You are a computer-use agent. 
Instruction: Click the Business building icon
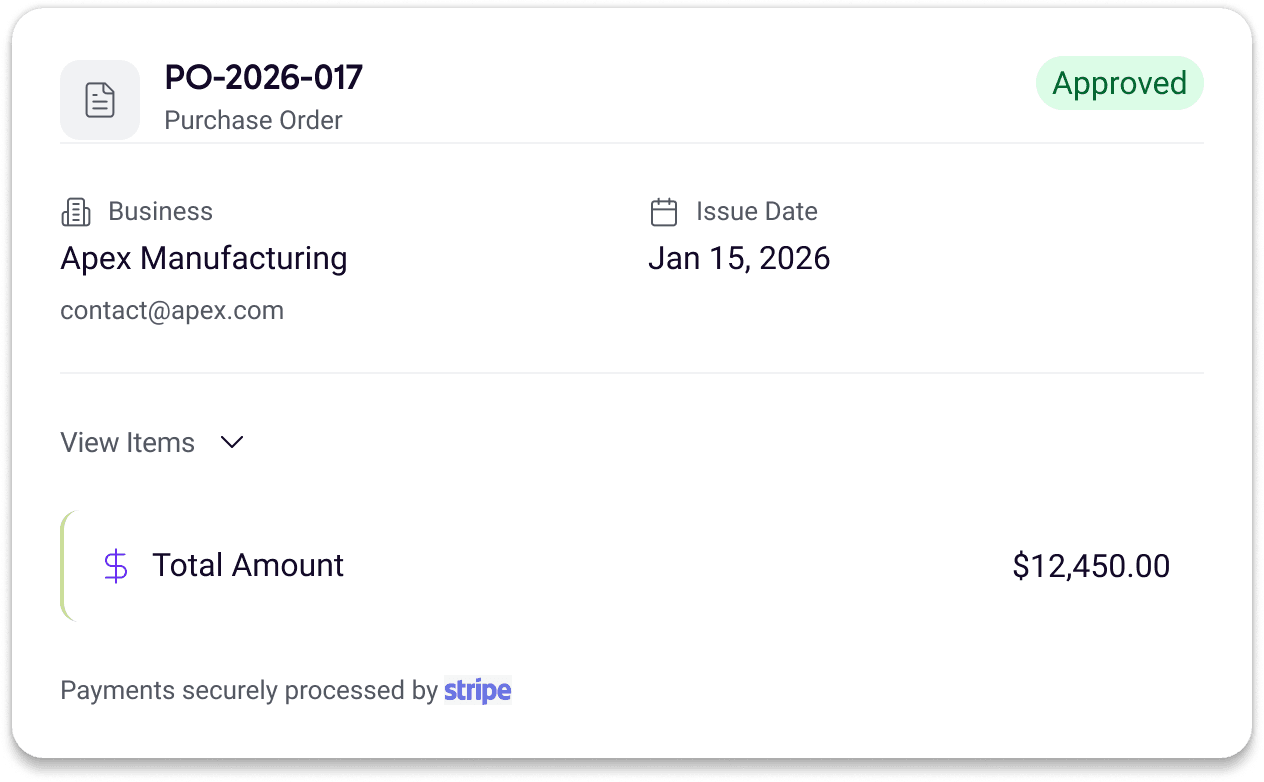tap(76, 212)
